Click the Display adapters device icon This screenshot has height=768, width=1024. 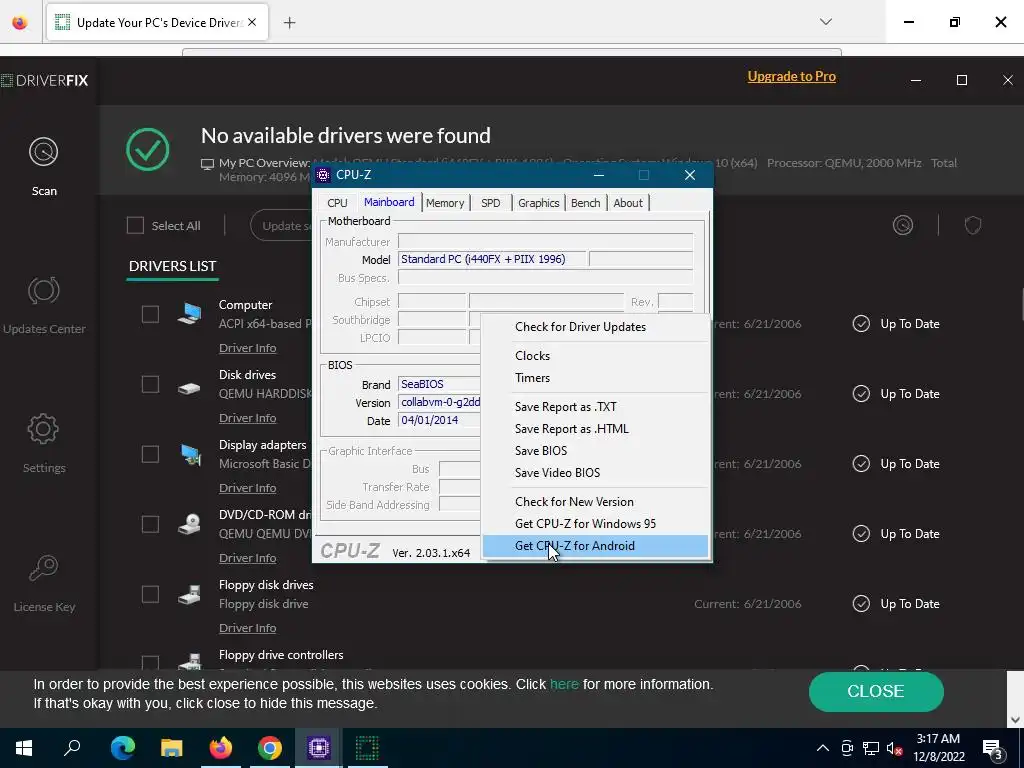coord(191,454)
